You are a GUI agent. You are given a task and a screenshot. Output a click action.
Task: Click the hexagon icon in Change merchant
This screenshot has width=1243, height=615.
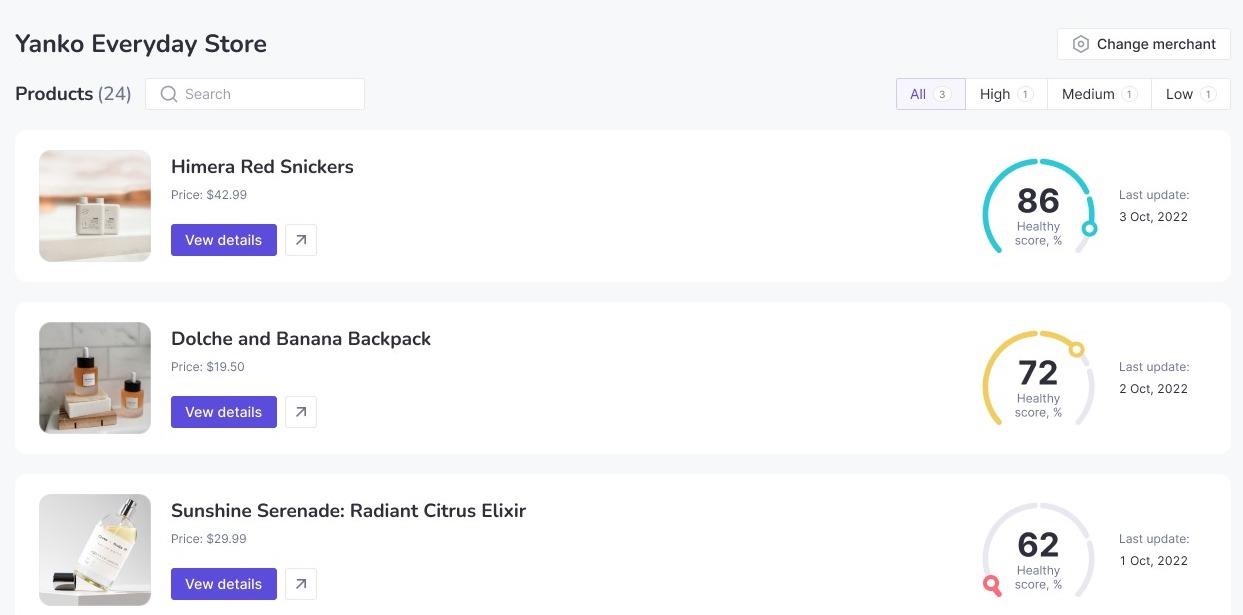coord(1080,44)
